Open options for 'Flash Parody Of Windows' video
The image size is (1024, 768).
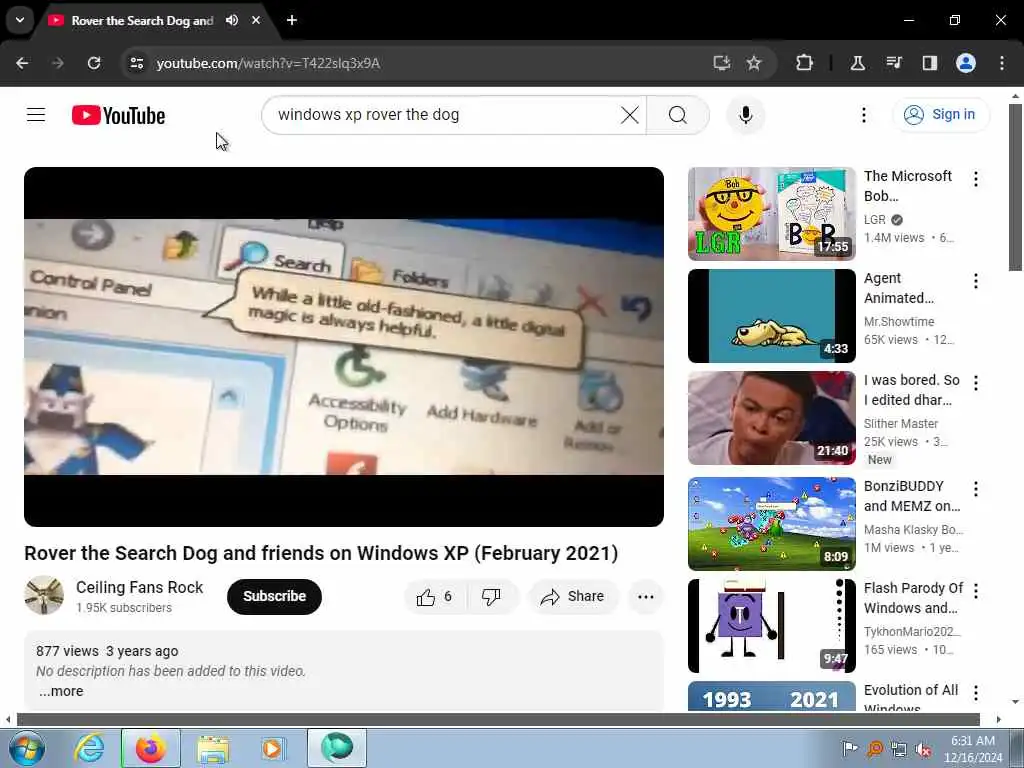point(976,590)
